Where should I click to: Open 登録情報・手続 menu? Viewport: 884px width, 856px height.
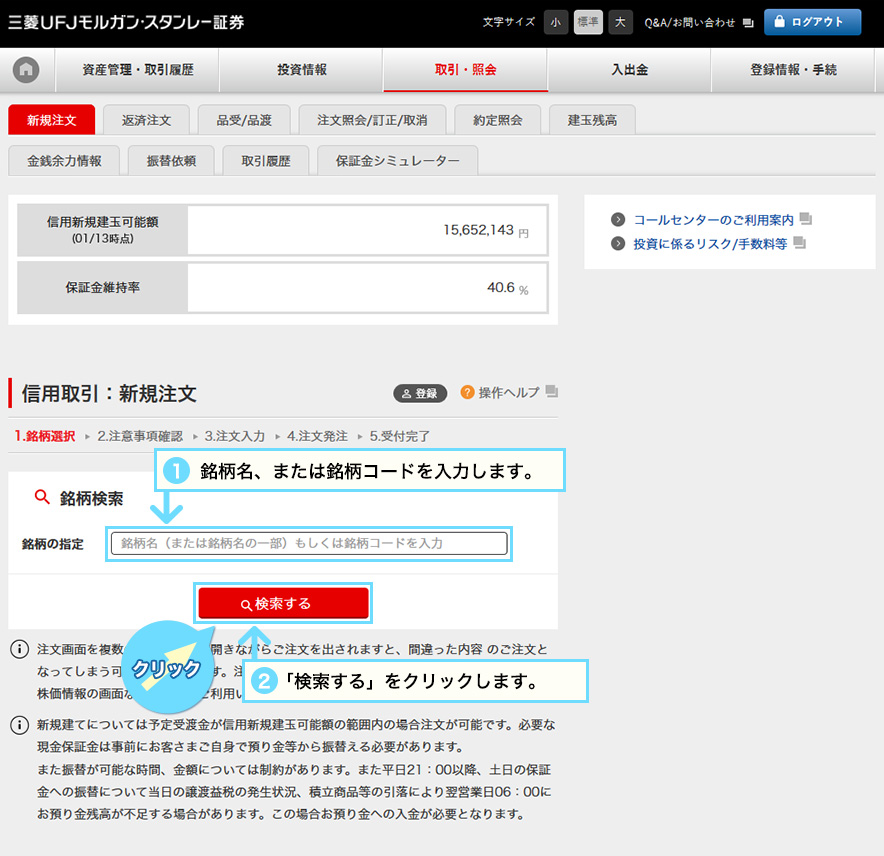click(793, 70)
